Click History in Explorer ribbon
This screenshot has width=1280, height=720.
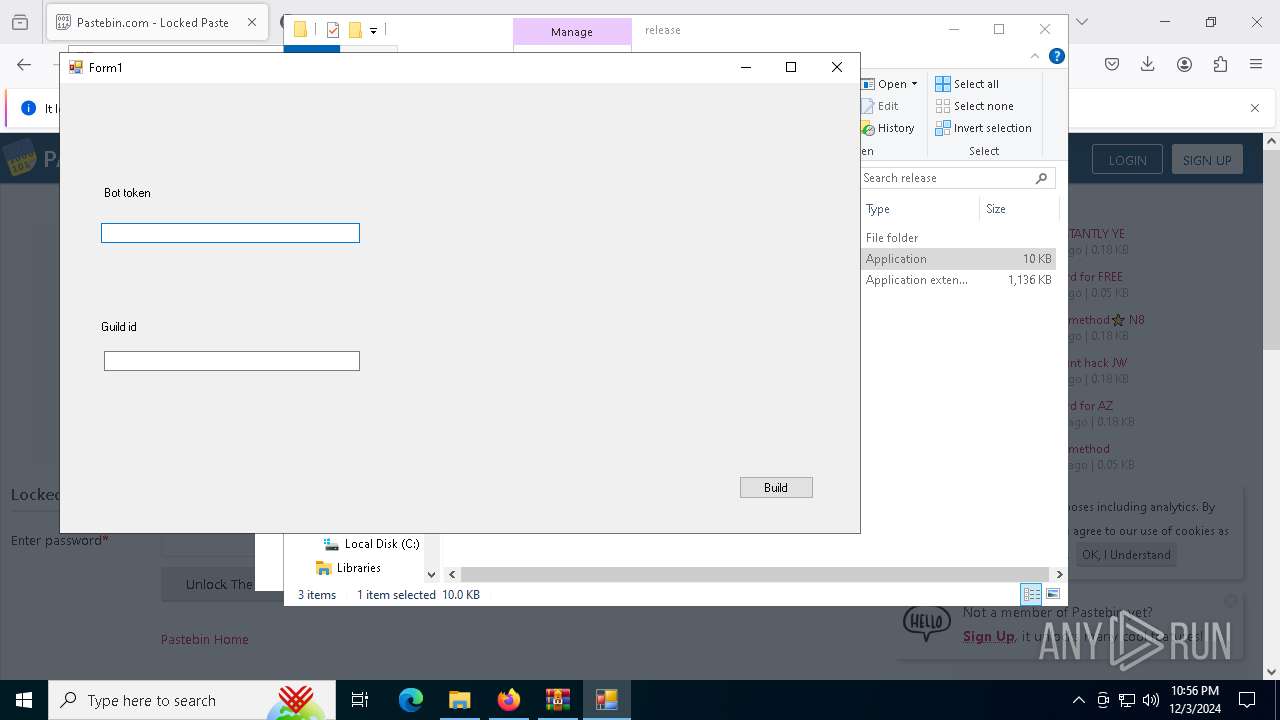click(x=888, y=128)
